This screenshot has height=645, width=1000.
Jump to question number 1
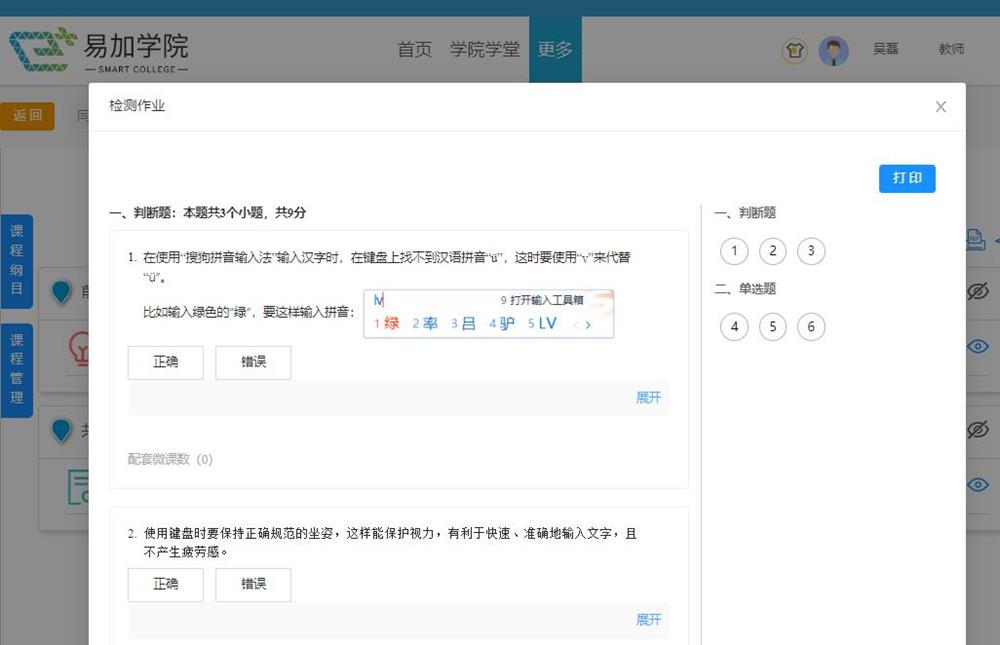[x=734, y=251]
